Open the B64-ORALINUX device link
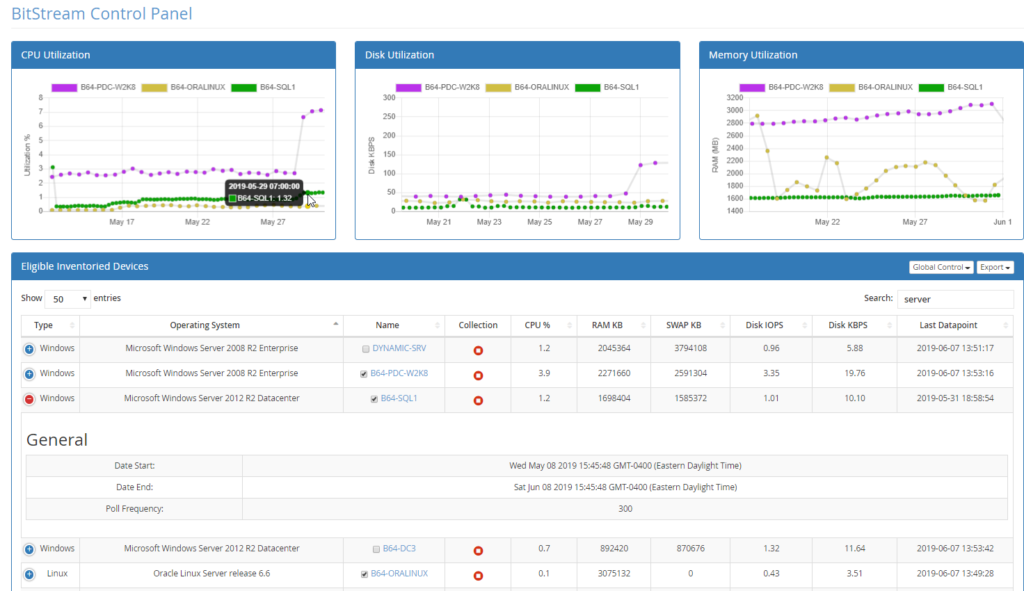 399,574
